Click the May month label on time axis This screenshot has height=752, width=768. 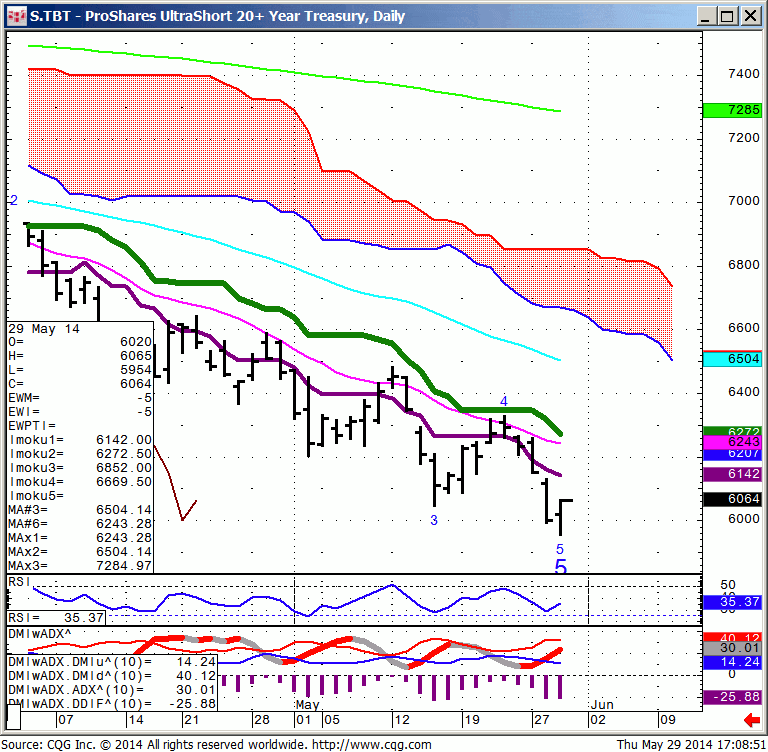coord(308,705)
